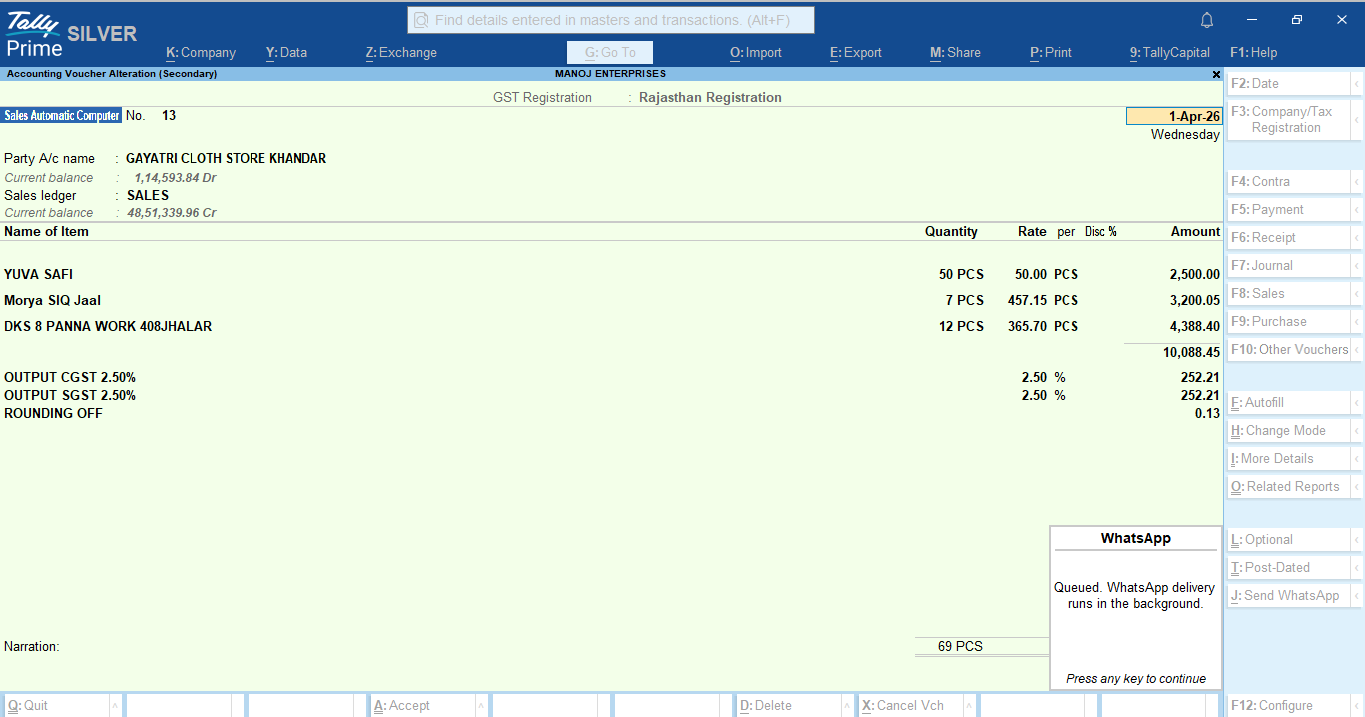
Task: Click the X: Cancel Vch button
Action: click(x=910, y=706)
